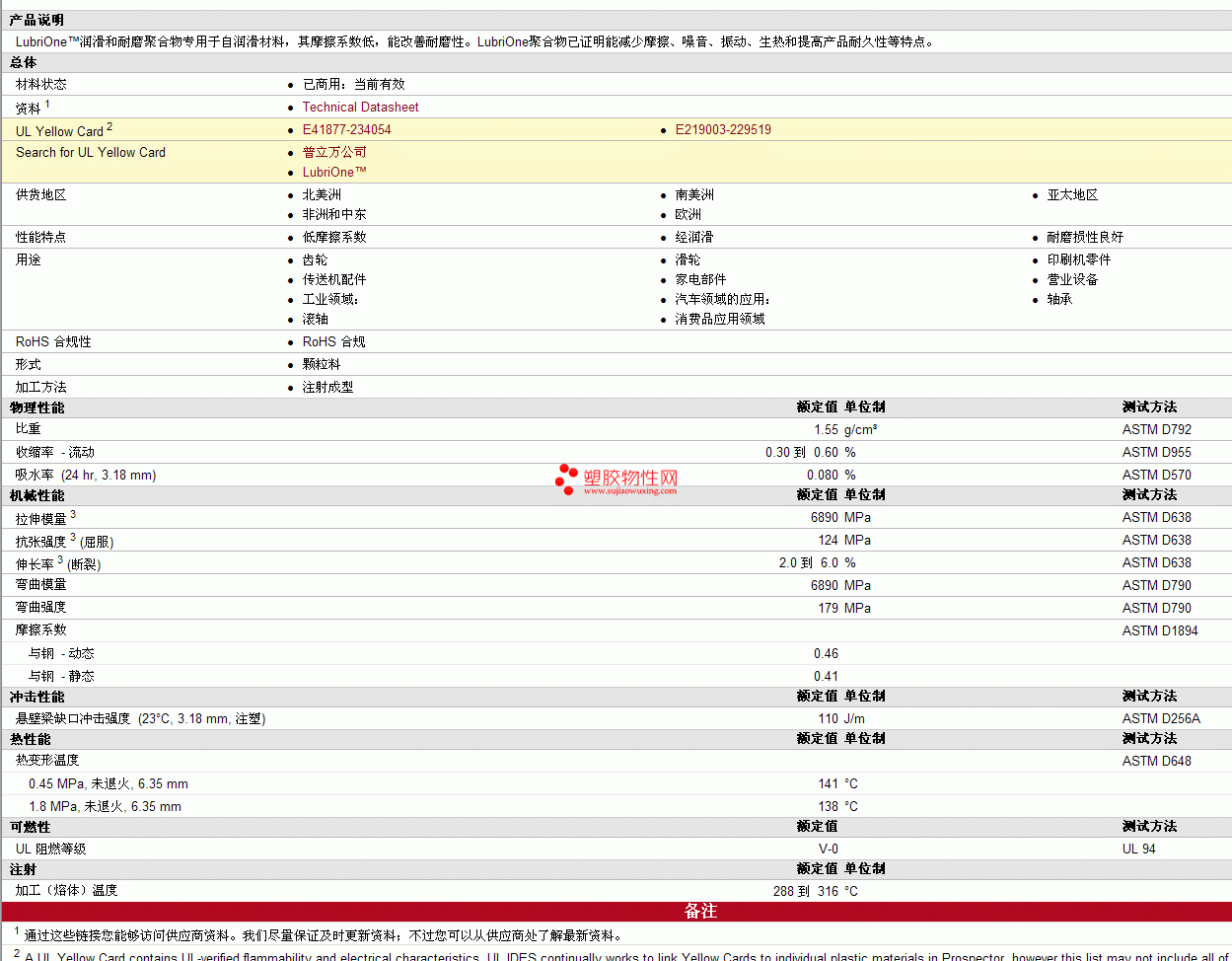The image size is (1232, 961).
Task: Select the 材料状态 row label
Action: click(41, 84)
